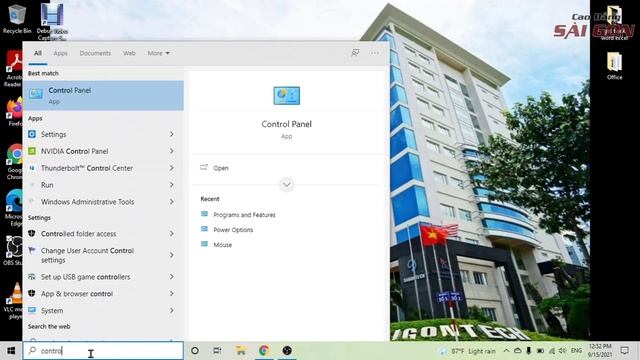Open OBS Studio from the taskbar

click(x=287, y=351)
